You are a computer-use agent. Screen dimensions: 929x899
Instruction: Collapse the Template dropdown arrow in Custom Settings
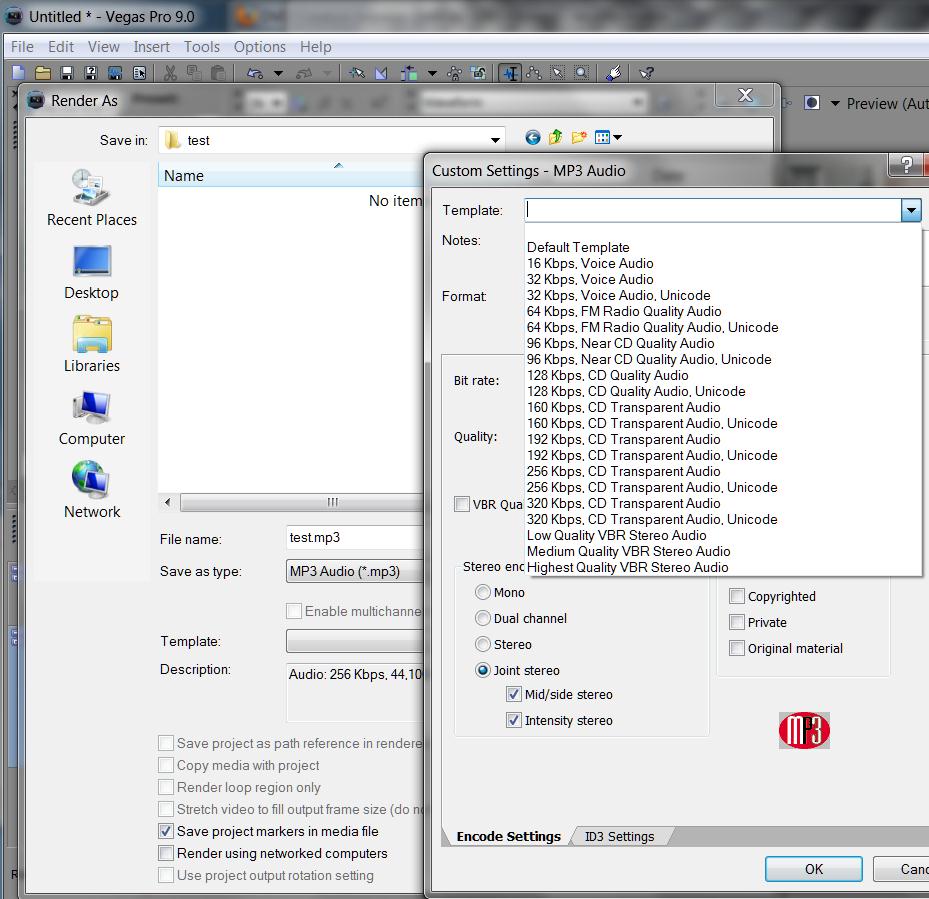(911, 210)
